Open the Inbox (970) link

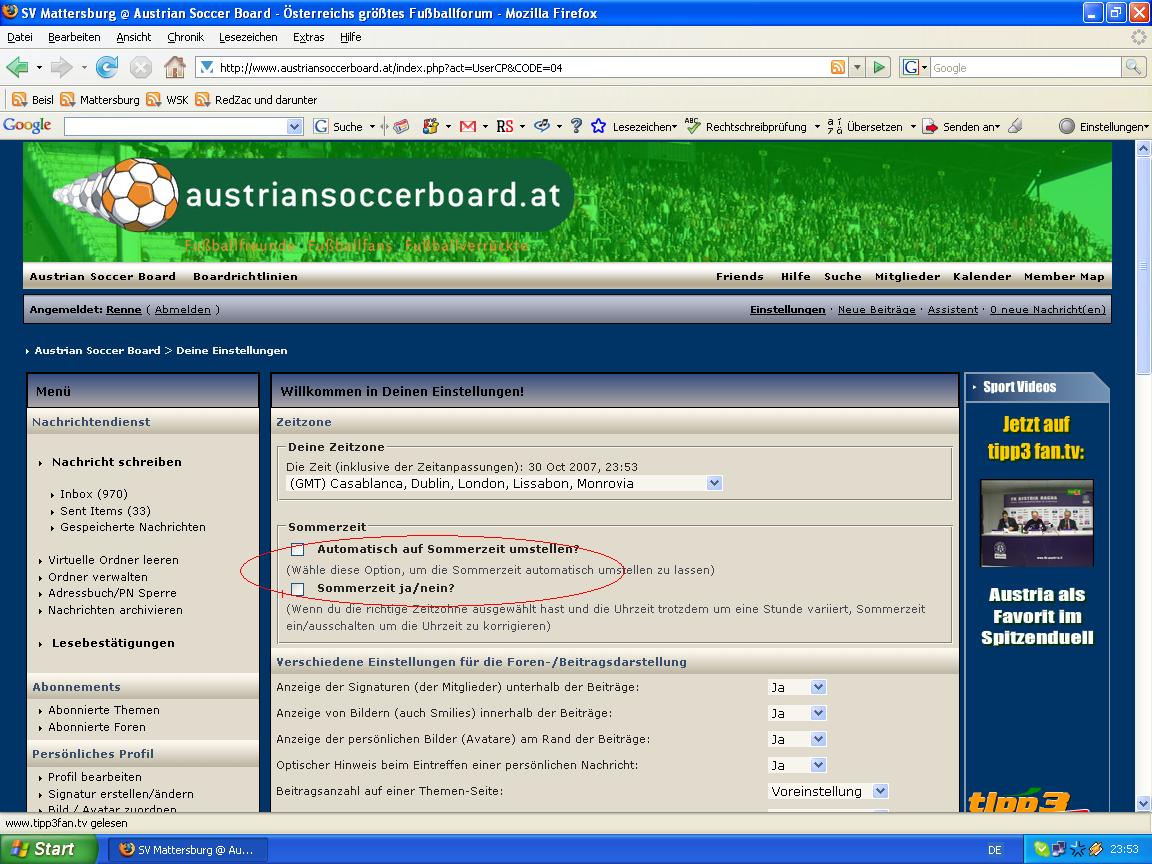pos(93,494)
